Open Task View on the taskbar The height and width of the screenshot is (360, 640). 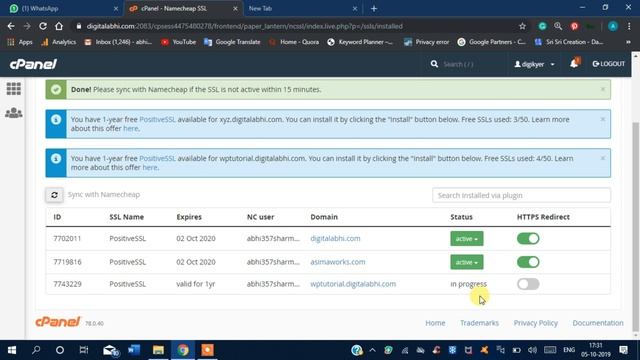point(84,350)
